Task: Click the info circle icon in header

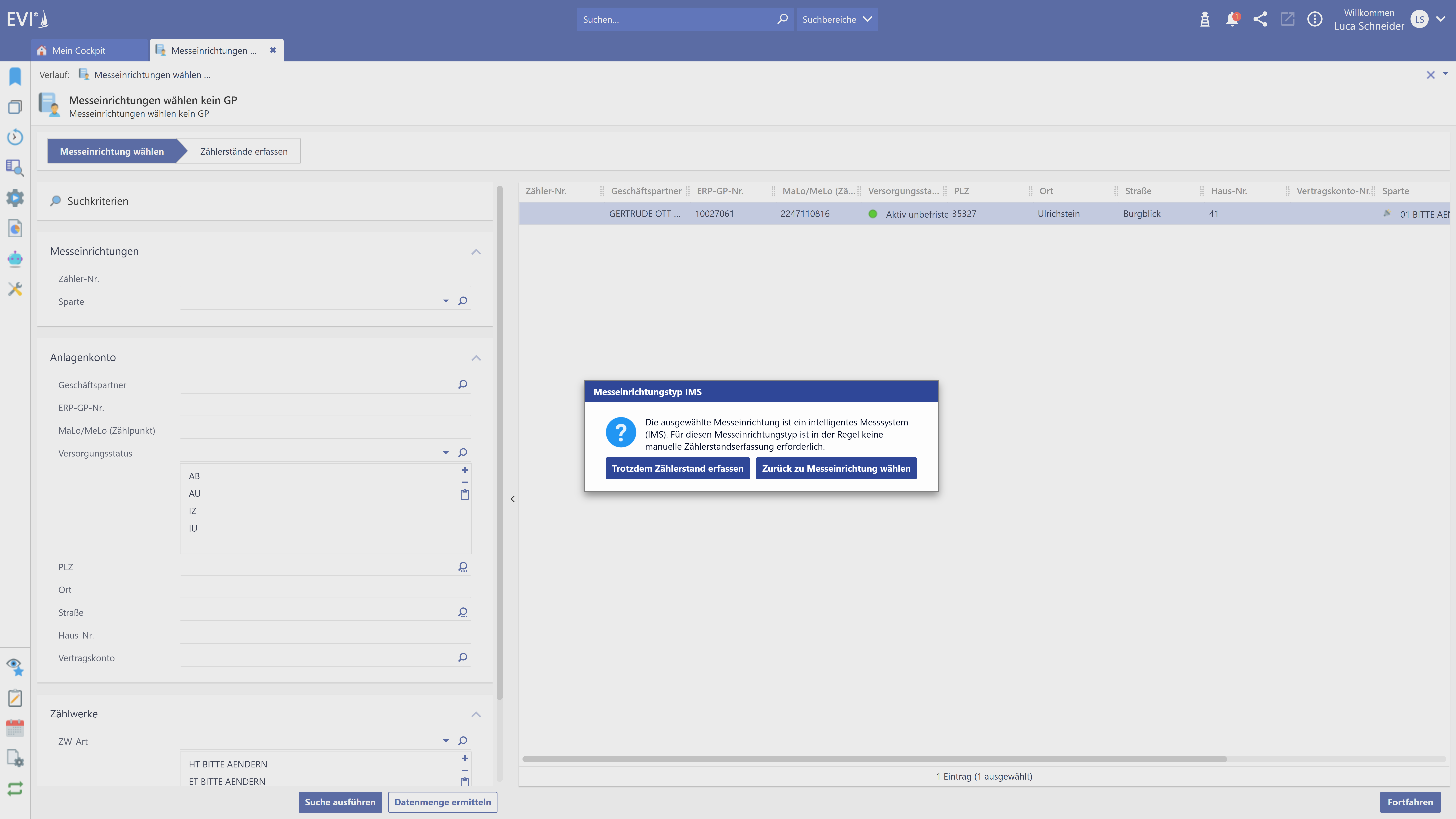Action: tap(1315, 19)
